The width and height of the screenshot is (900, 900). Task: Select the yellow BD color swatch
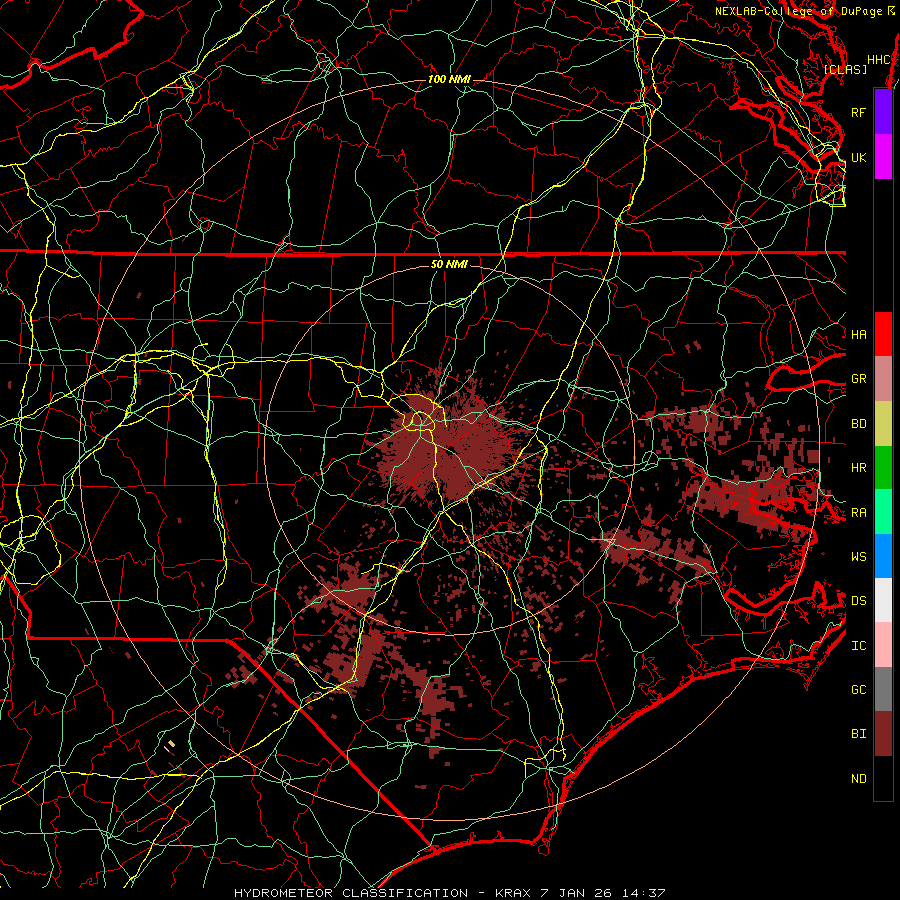pyautogui.click(x=883, y=424)
